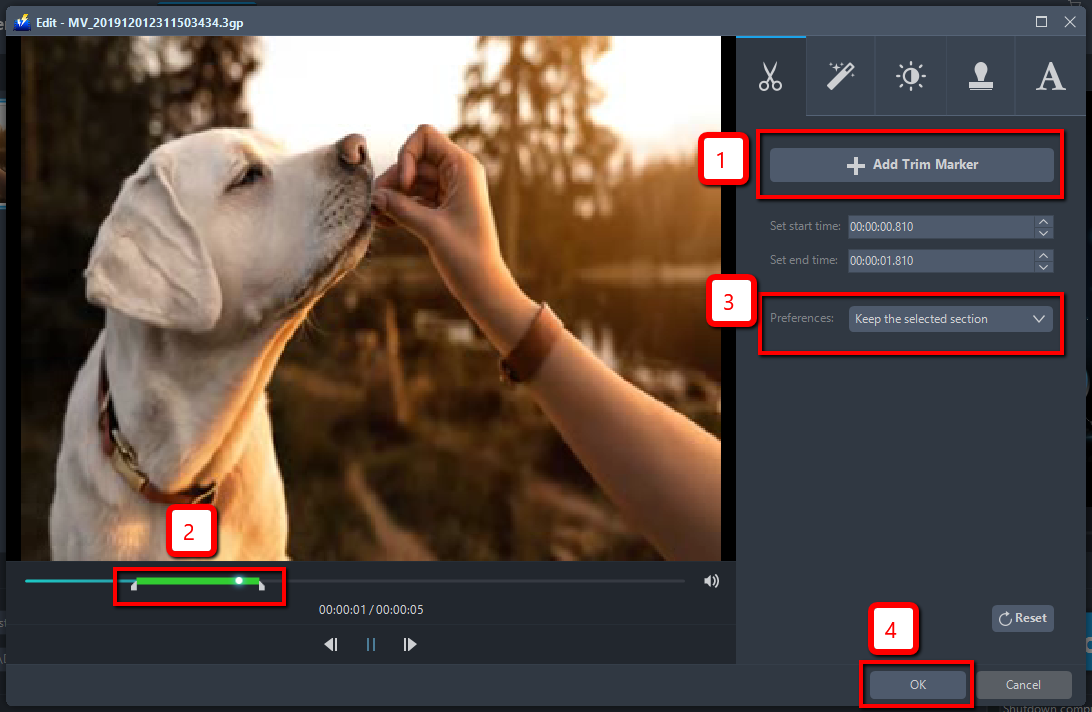Viewport: 1092px width, 712px height.
Task: Confirm edits with the OK button
Action: pyautogui.click(x=917, y=685)
